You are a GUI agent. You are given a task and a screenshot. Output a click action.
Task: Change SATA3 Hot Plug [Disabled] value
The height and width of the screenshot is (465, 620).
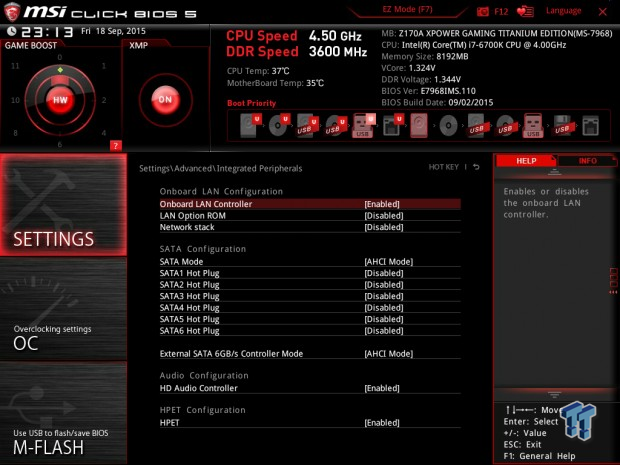click(384, 296)
